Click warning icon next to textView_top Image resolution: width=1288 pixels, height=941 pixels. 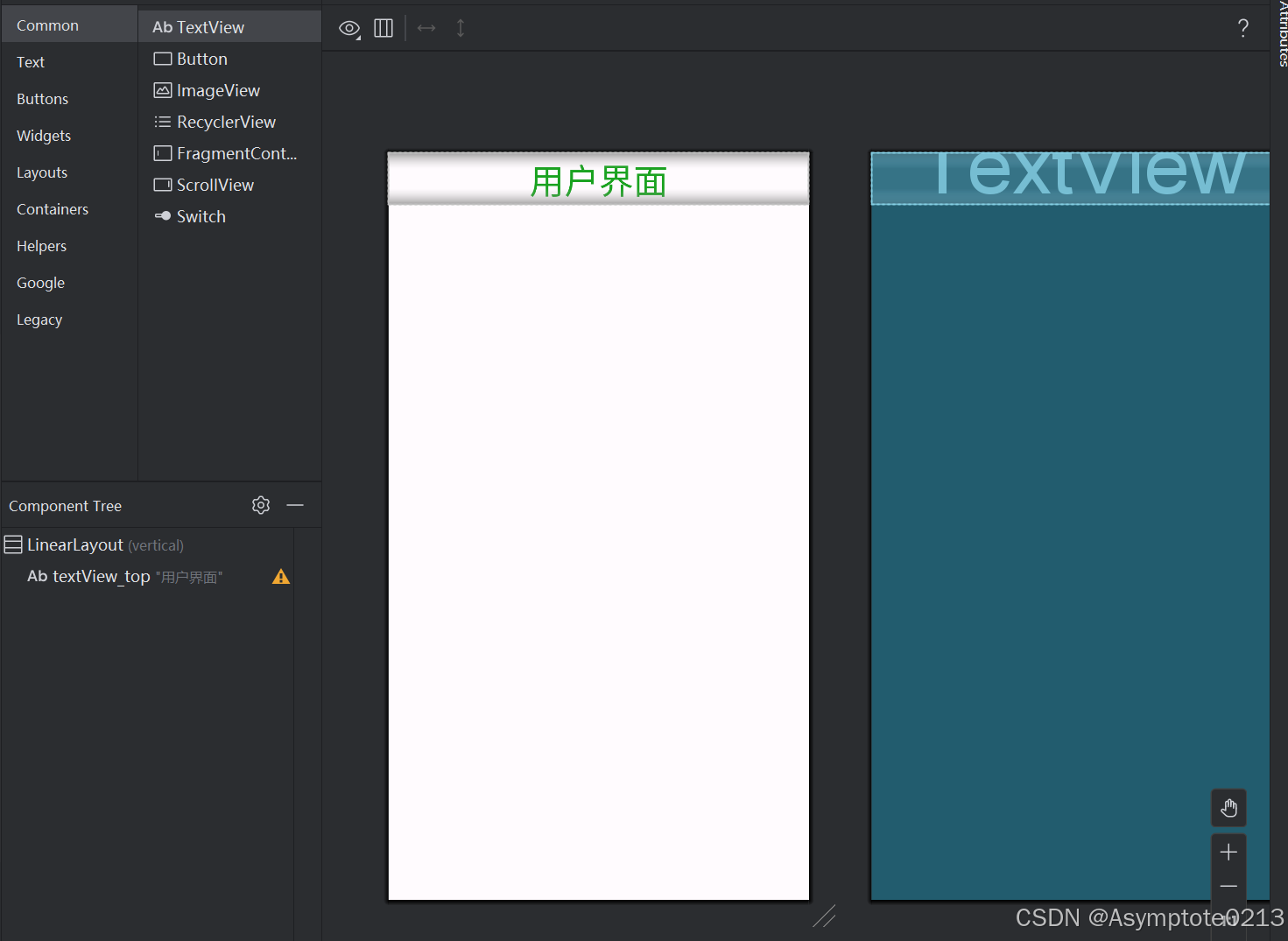(x=281, y=577)
